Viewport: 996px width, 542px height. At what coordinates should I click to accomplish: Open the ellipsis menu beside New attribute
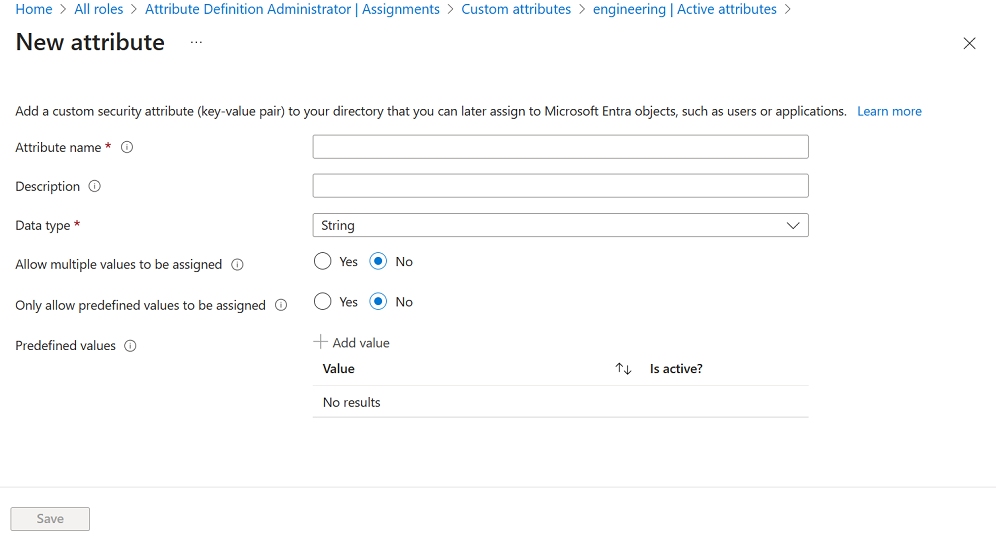coord(196,42)
